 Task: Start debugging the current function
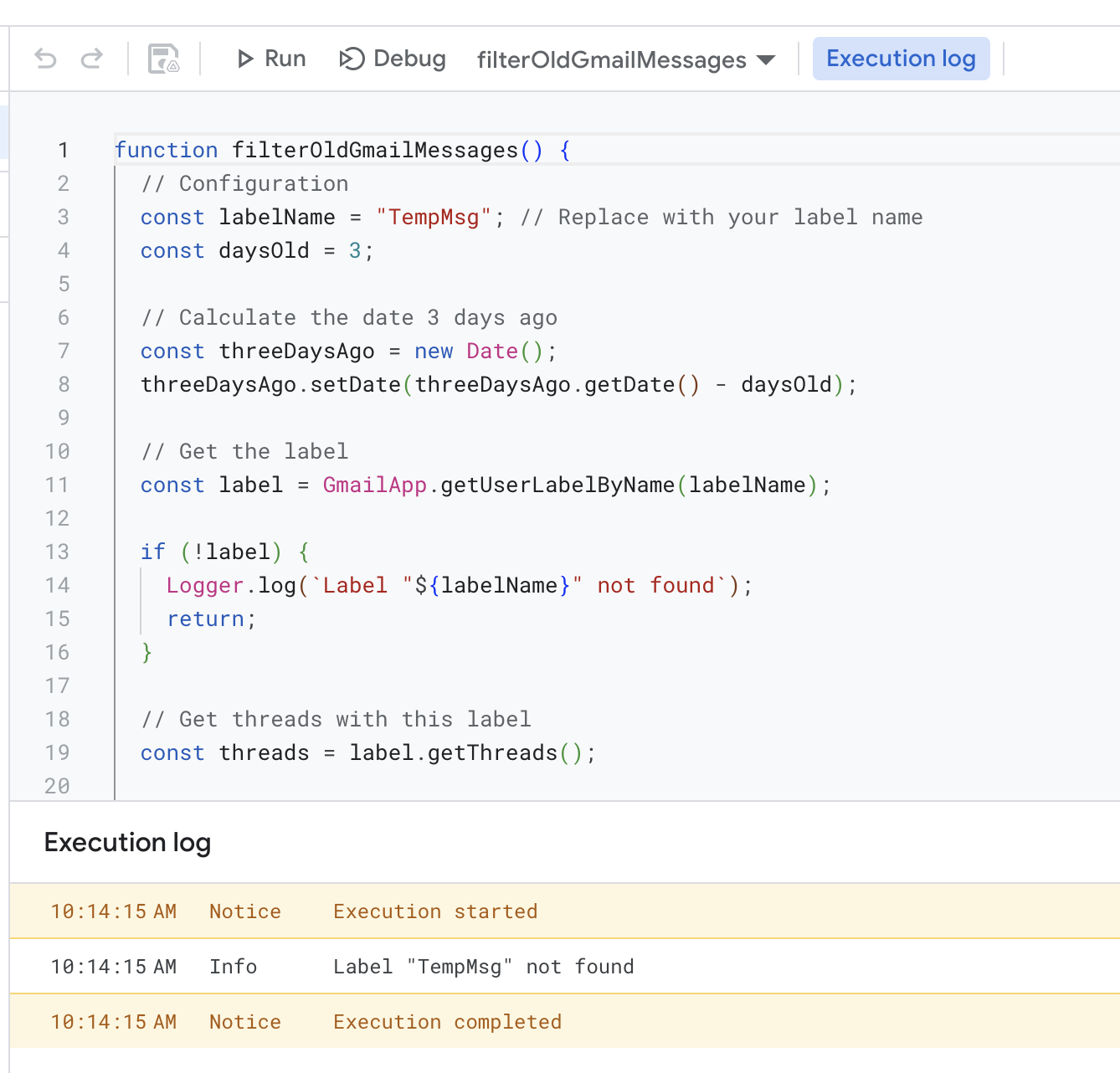tap(392, 59)
